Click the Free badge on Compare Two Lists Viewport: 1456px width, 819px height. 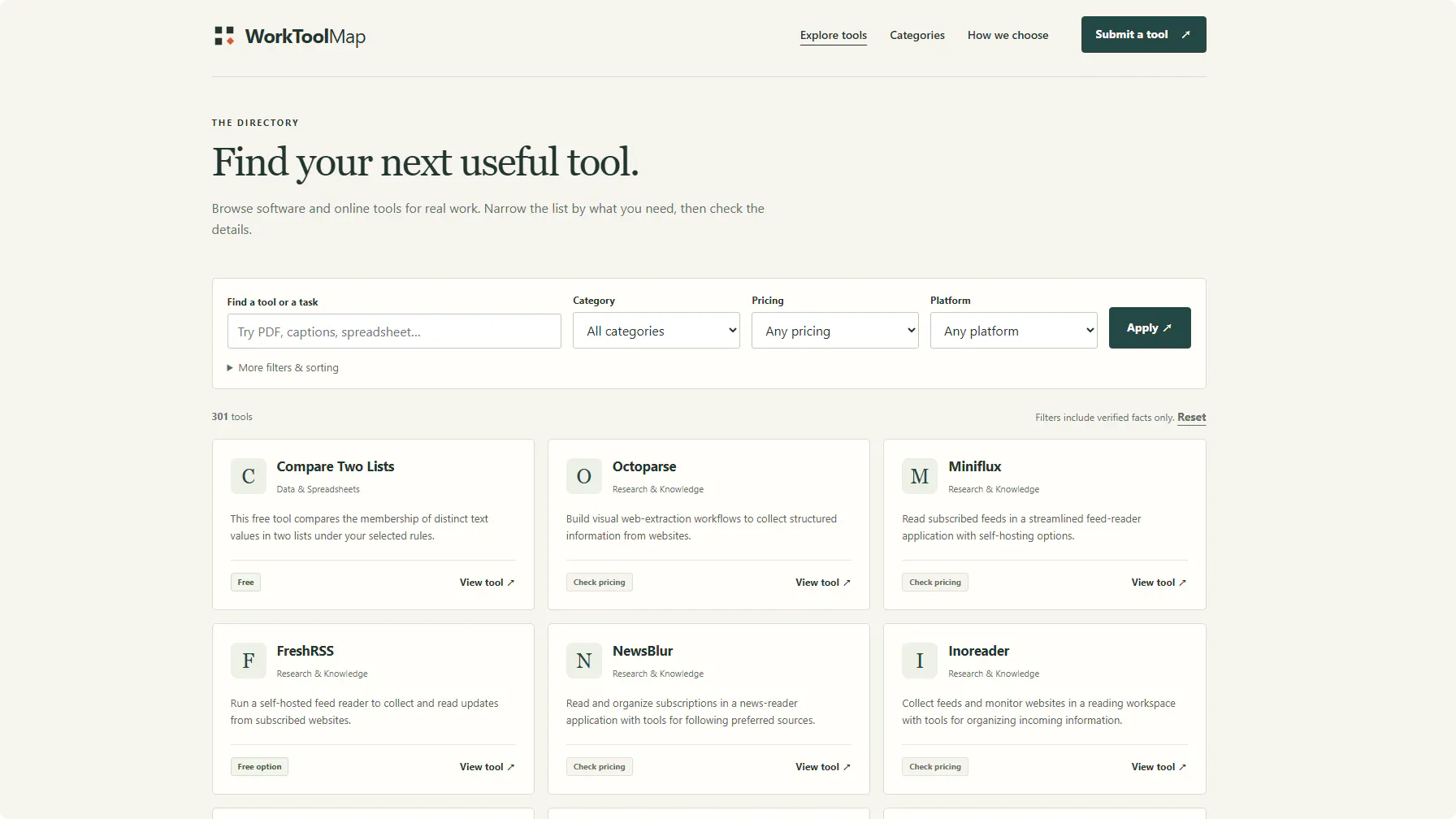coord(245,583)
